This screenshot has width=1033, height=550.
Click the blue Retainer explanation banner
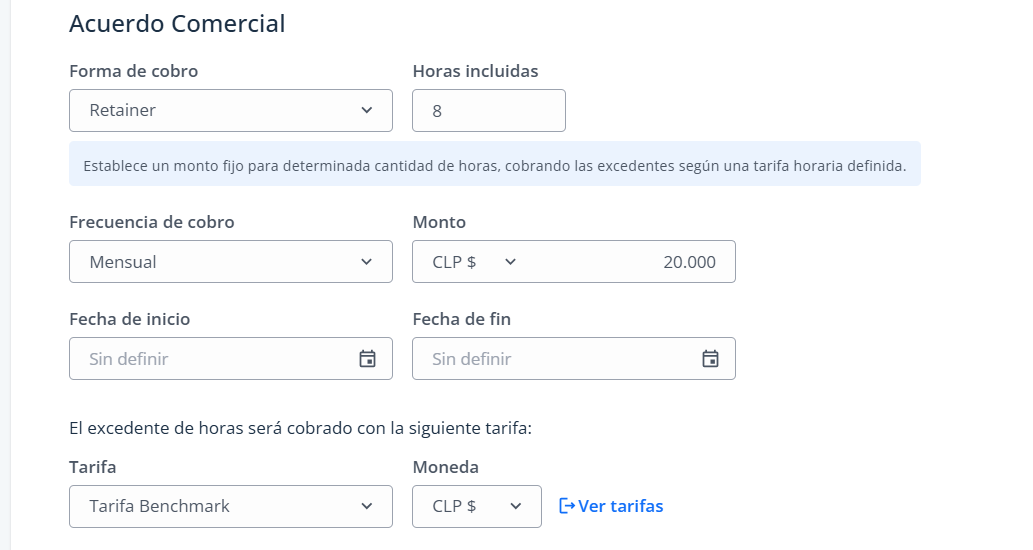495,163
